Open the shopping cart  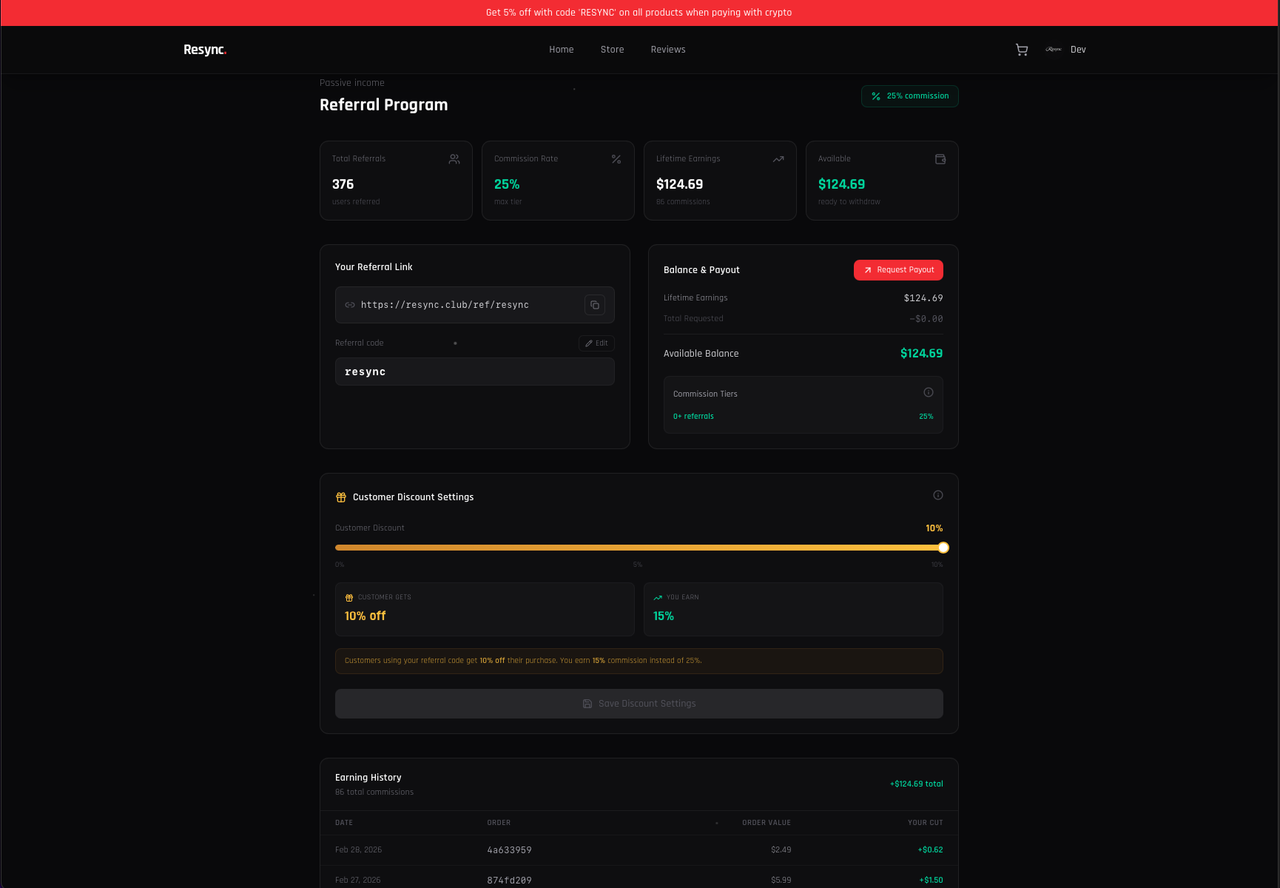pos(1021,49)
